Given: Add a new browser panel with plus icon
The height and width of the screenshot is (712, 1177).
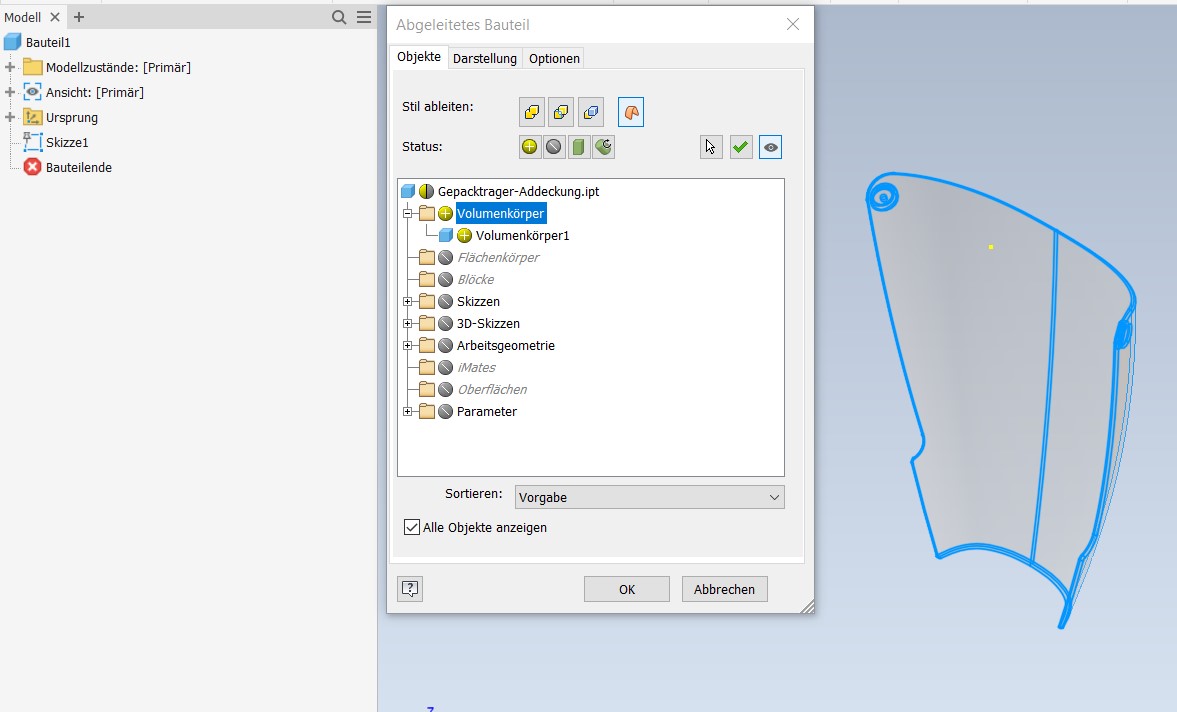Looking at the screenshot, I should [x=79, y=17].
